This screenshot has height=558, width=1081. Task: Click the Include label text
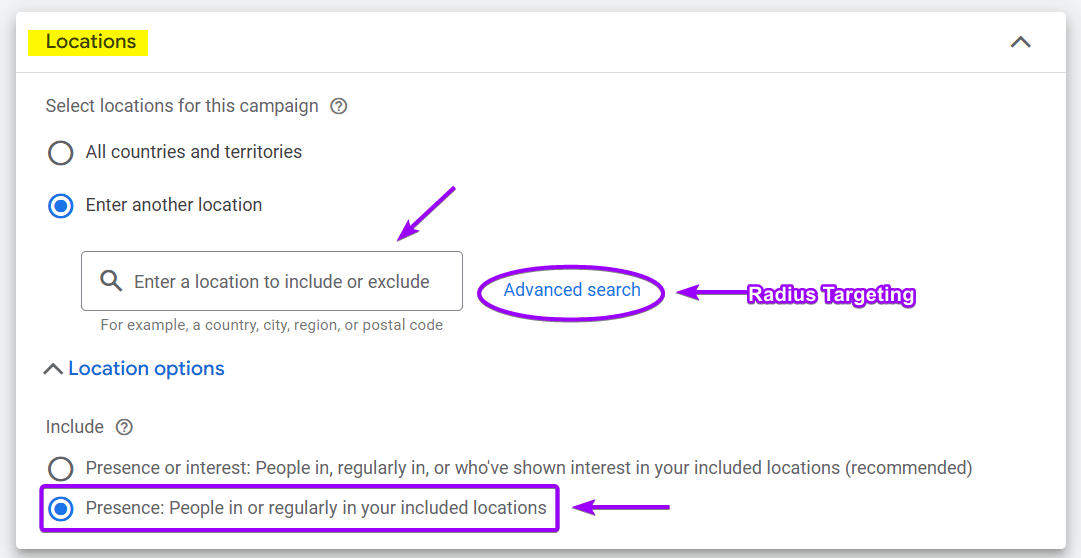pos(75,427)
